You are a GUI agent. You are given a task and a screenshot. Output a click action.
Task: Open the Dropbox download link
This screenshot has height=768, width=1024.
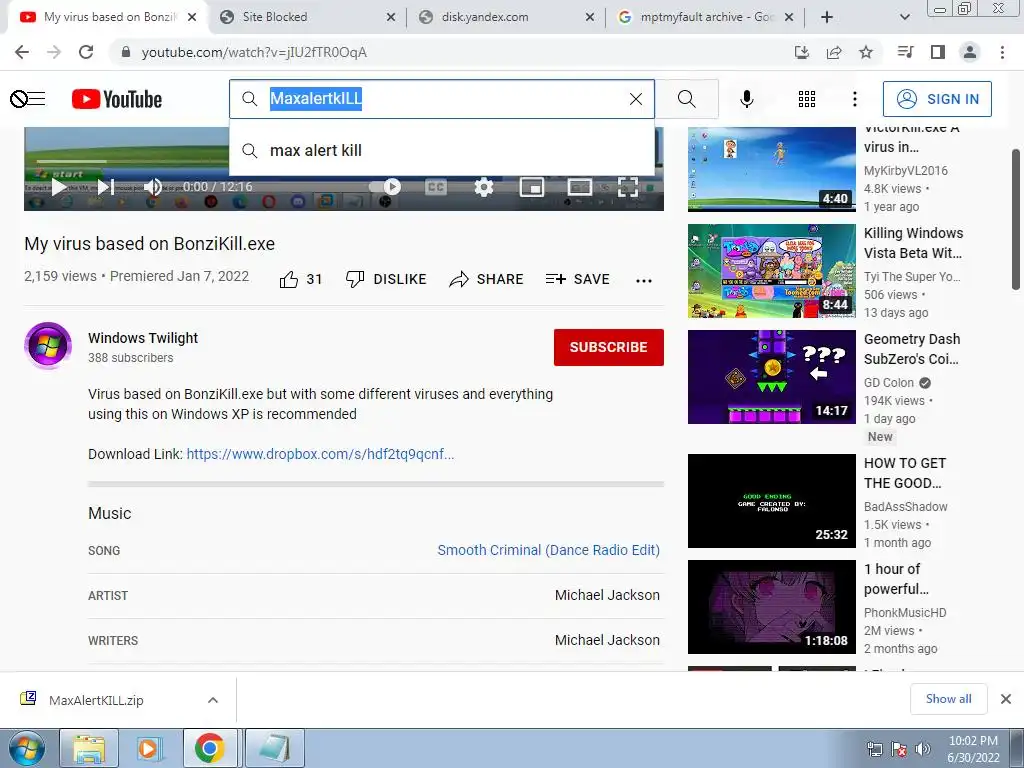(320, 454)
